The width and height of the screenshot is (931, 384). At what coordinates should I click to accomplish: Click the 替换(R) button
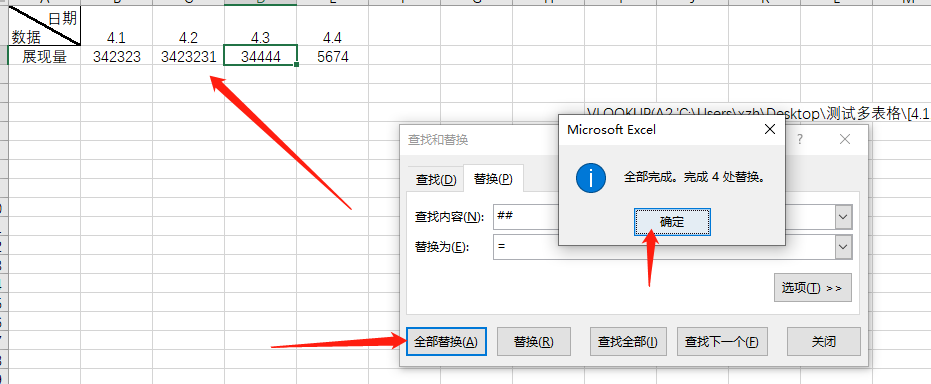click(x=534, y=342)
